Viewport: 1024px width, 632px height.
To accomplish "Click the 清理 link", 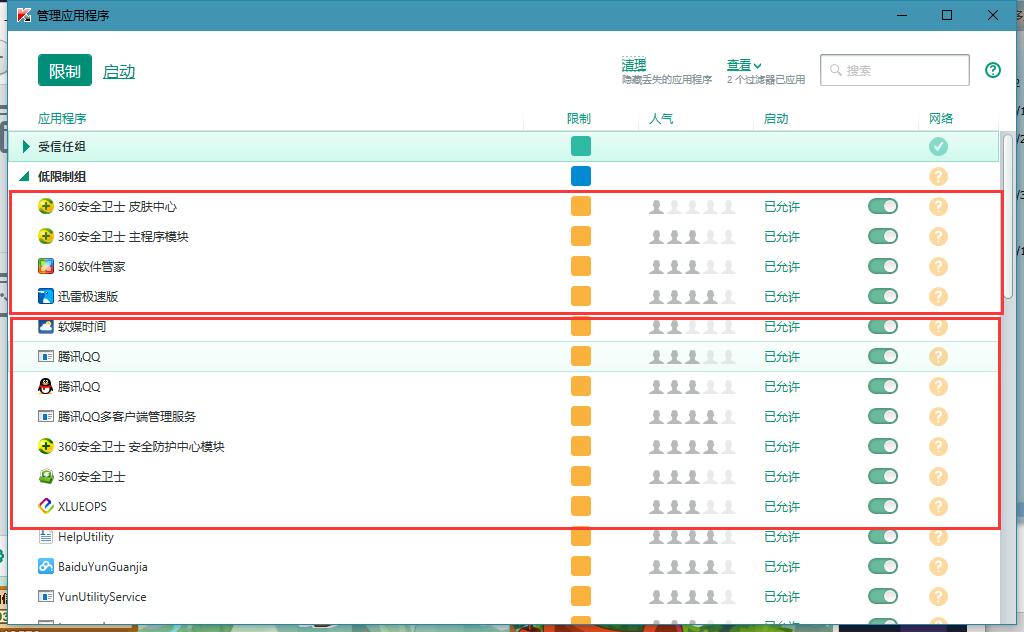I will 633,65.
